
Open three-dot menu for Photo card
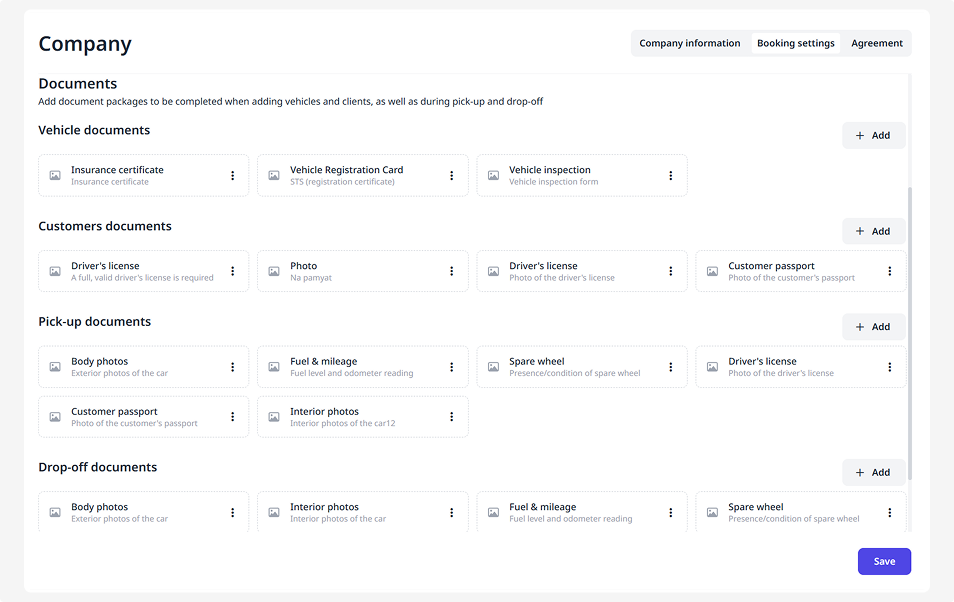(x=452, y=272)
